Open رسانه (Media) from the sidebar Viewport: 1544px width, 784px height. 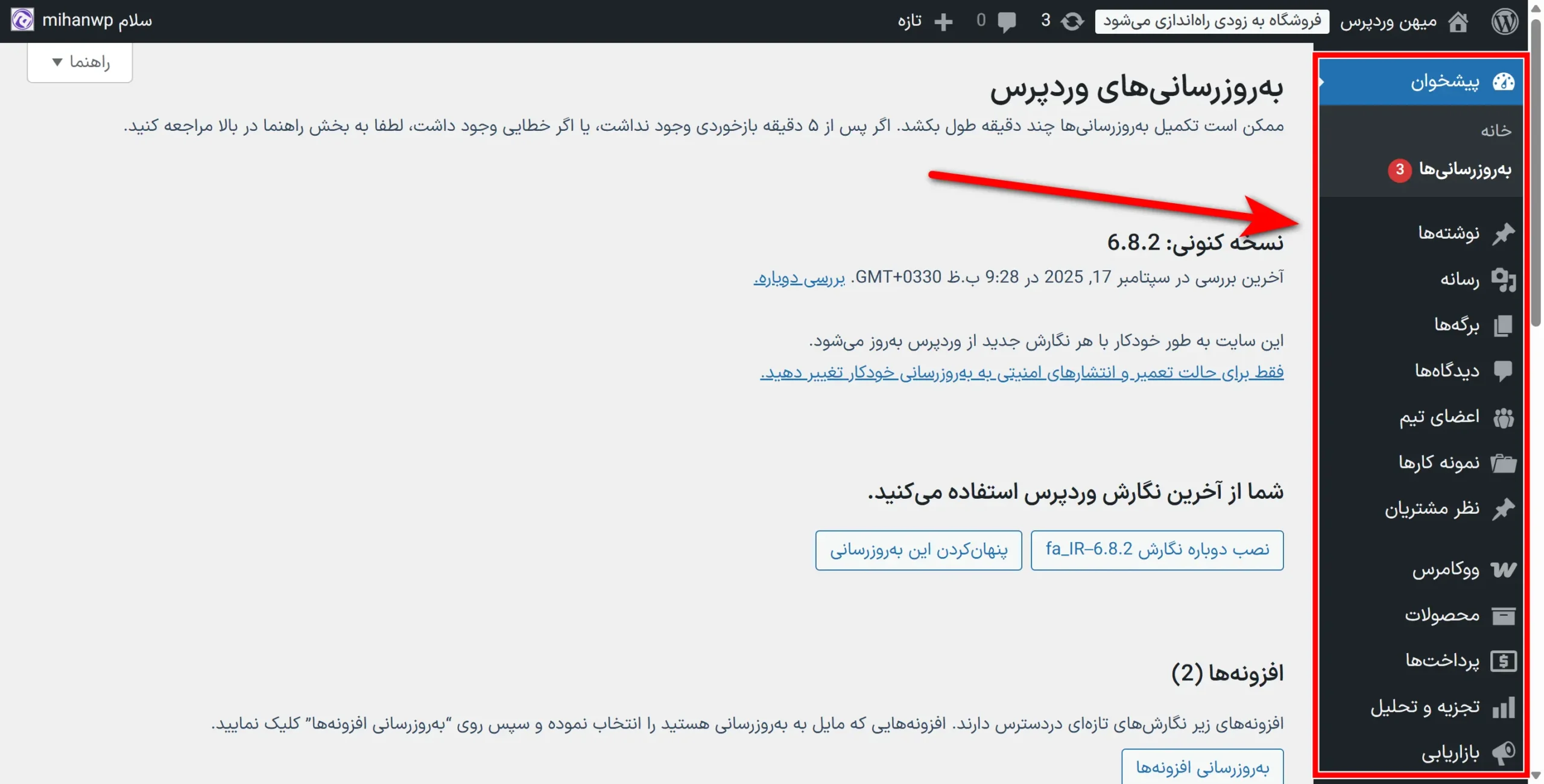tap(1460, 279)
